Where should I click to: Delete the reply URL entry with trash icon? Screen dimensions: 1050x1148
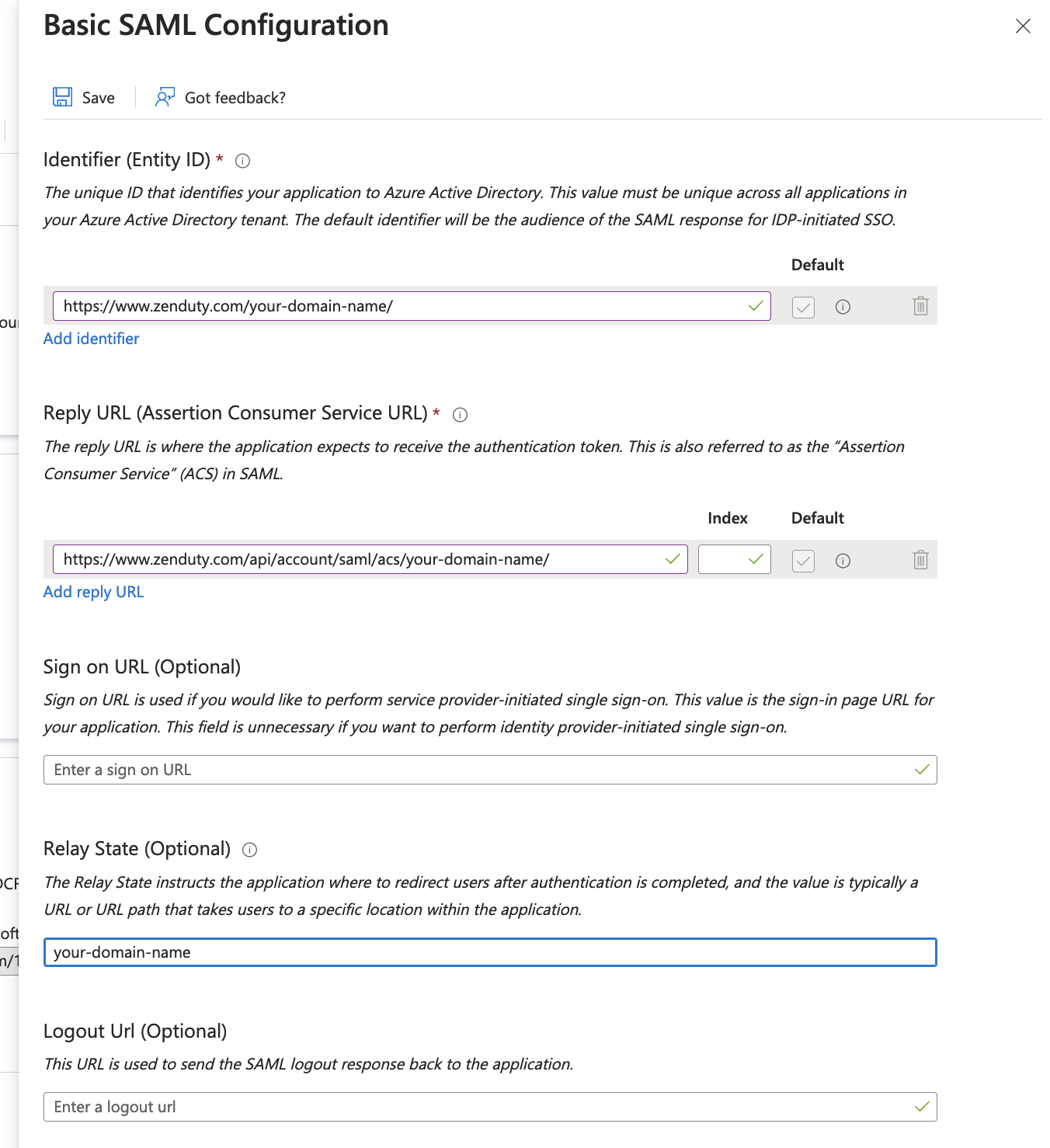pyautogui.click(x=920, y=559)
